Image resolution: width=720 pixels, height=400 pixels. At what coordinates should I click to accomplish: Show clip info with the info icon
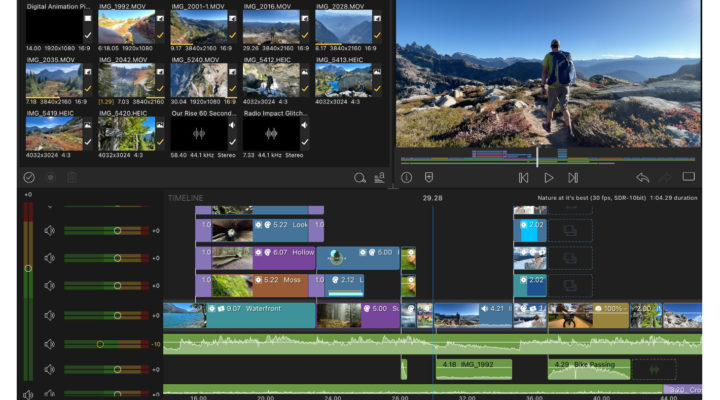tap(406, 177)
